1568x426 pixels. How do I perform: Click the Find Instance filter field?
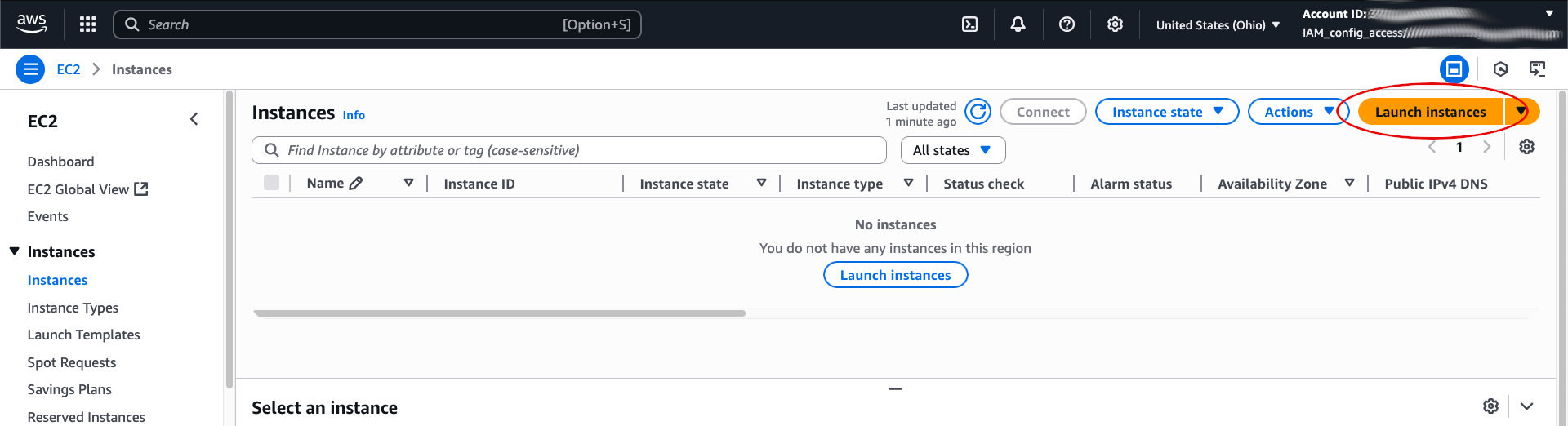[x=569, y=150]
